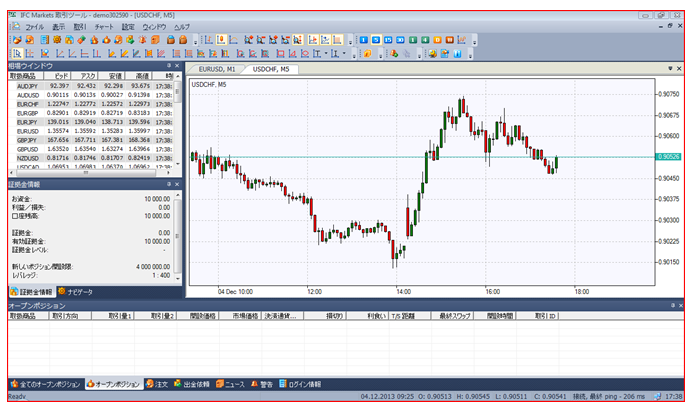Open the ニュース (News) tab
This screenshot has height=413, width=693.
[x=228, y=384]
